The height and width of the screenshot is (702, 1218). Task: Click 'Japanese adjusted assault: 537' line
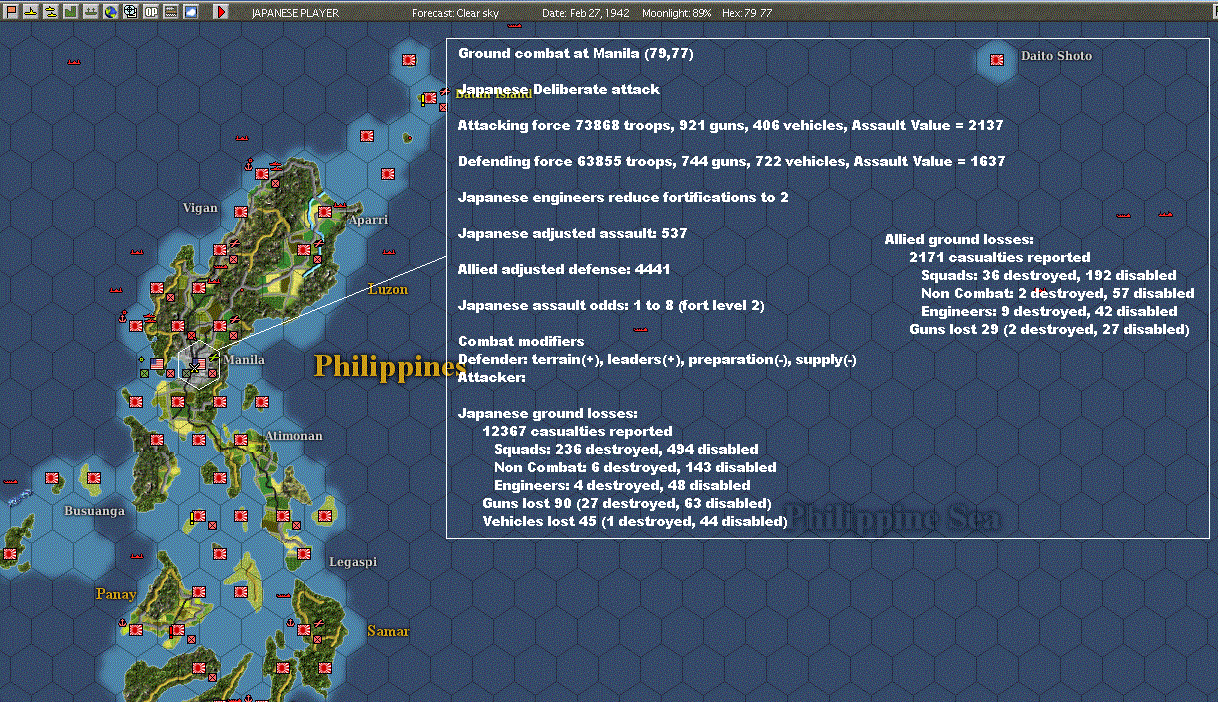click(572, 233)
